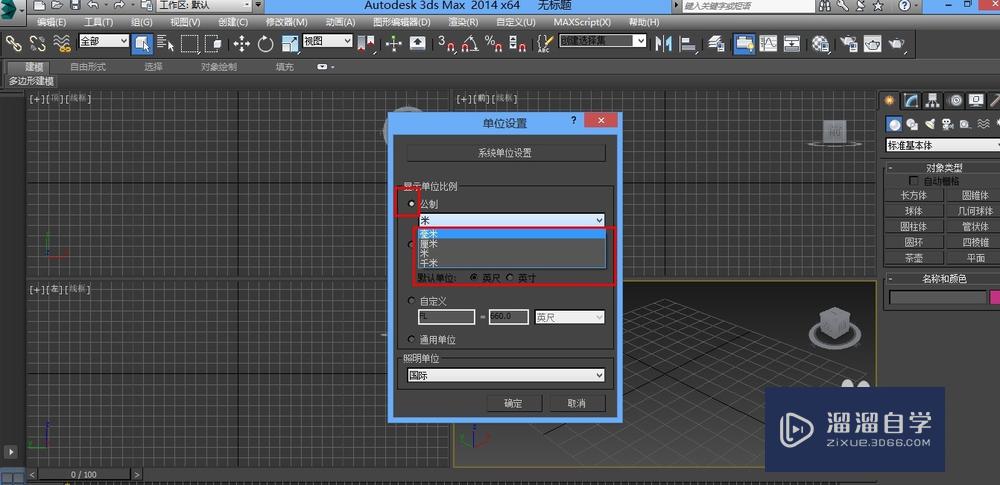
Task: Open the Material Editor icon
Action: [x=820, y=43]
